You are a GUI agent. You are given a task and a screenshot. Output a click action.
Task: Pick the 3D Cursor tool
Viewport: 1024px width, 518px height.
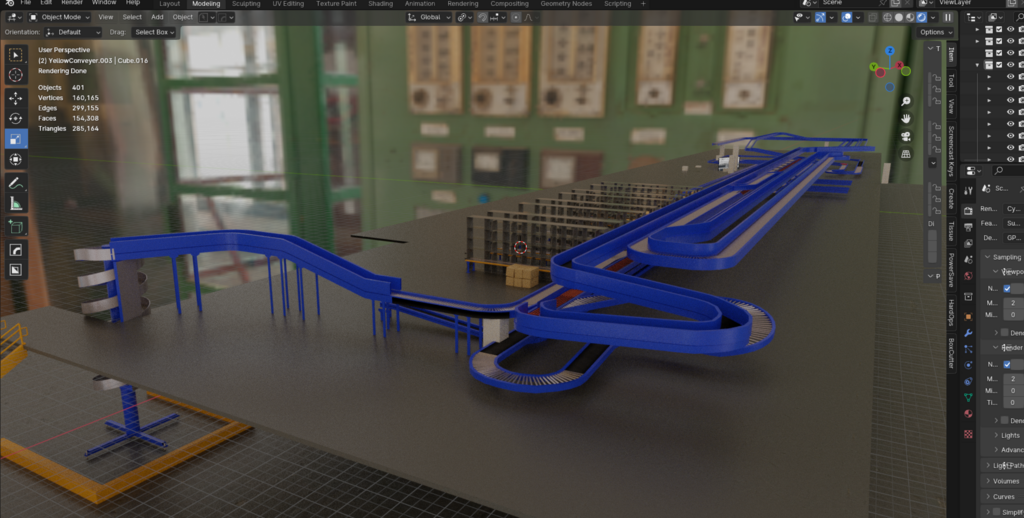tap(16, 75)
